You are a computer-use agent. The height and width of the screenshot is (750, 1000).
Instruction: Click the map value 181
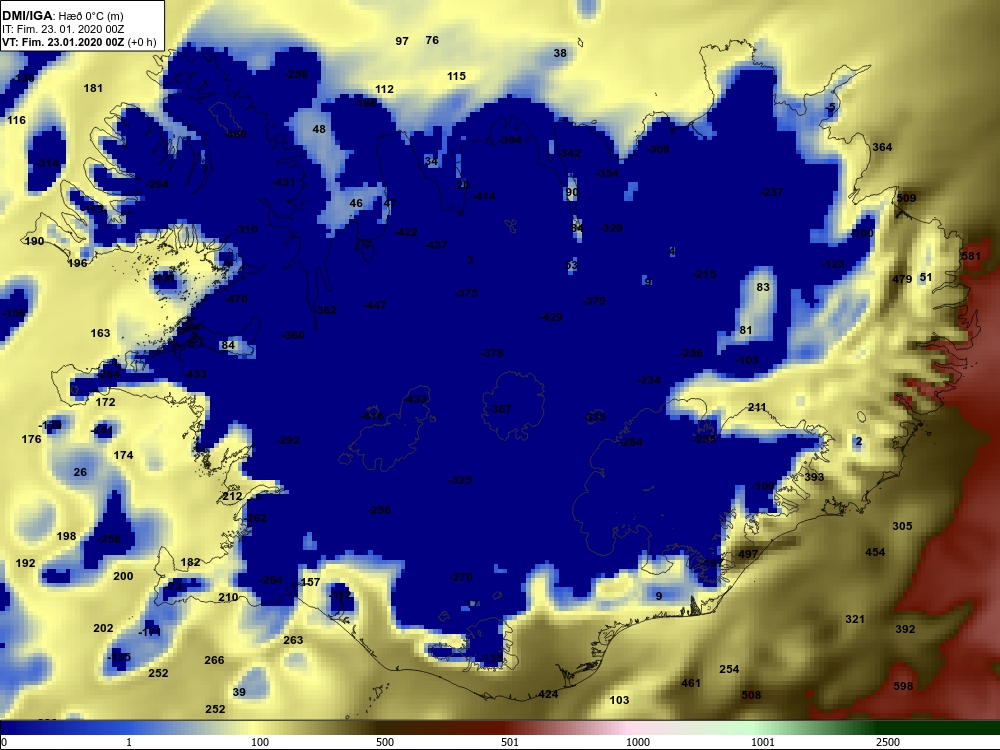[x=93, y=88]
